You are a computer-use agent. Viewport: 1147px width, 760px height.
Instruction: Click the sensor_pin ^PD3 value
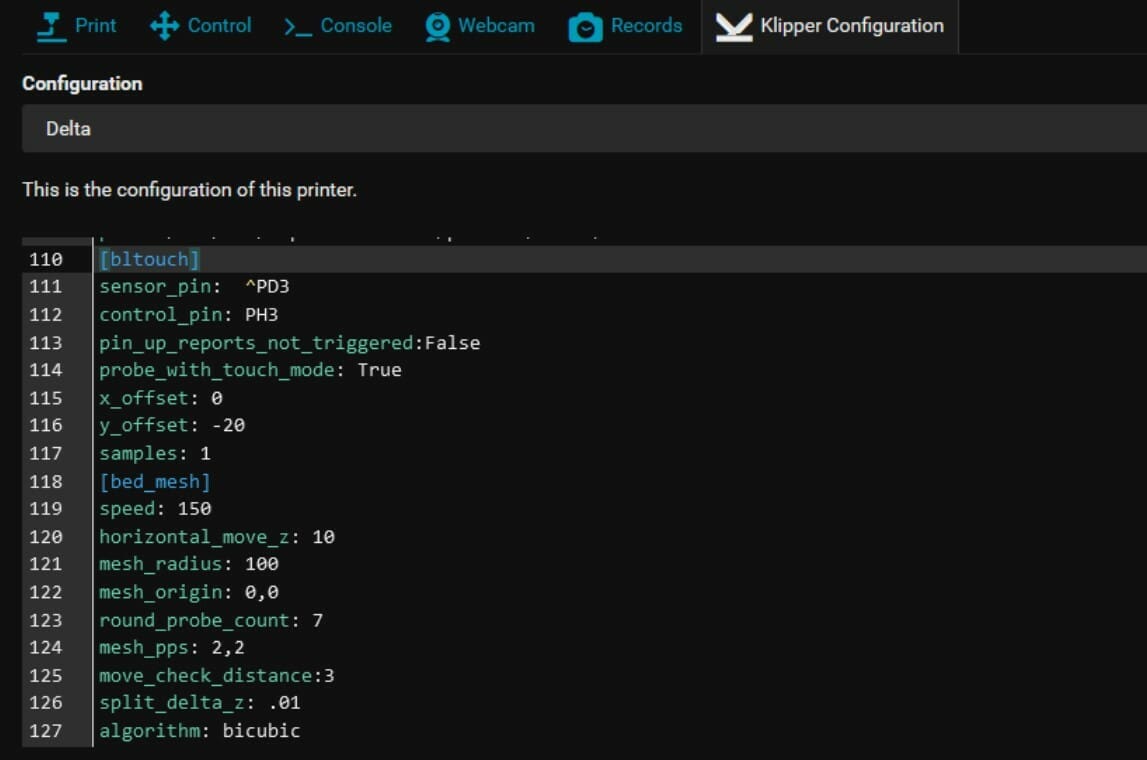click(x=267, y=287)
